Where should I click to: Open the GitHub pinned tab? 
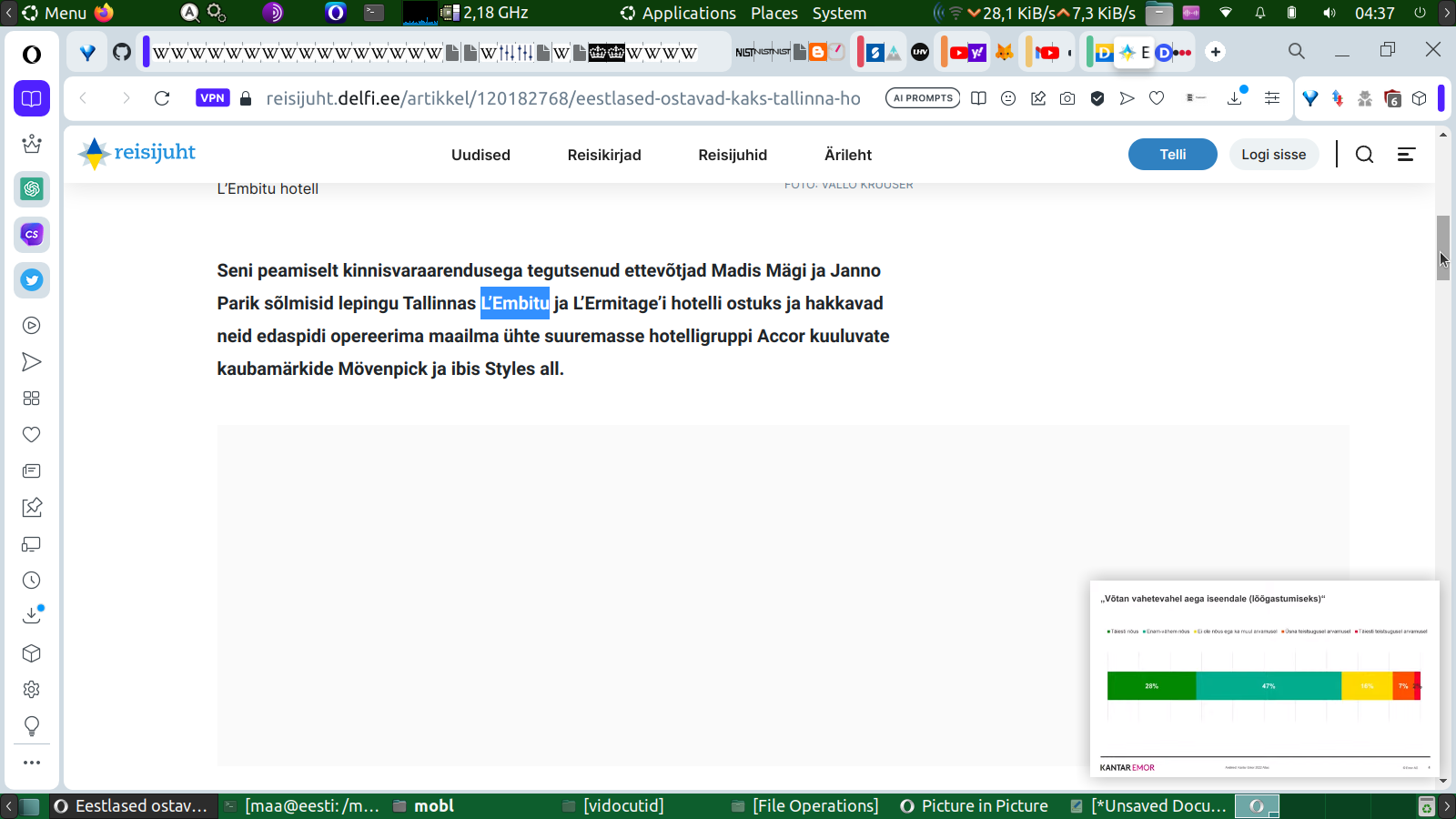tap(122, 52)
